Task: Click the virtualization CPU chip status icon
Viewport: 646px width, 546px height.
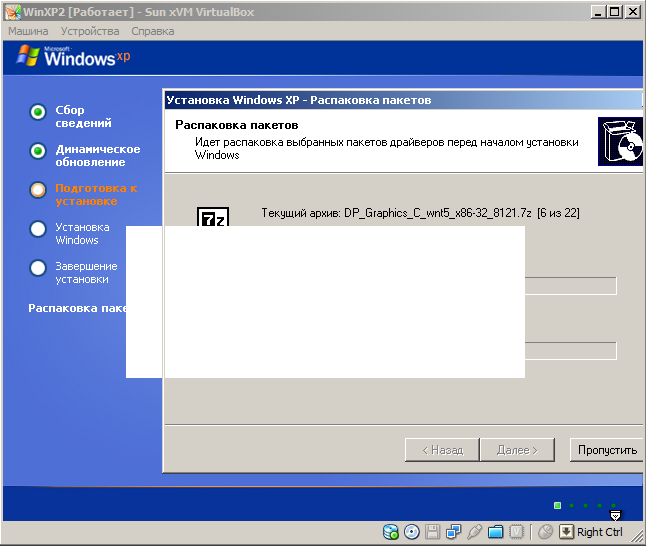Action: coord(516,532)
